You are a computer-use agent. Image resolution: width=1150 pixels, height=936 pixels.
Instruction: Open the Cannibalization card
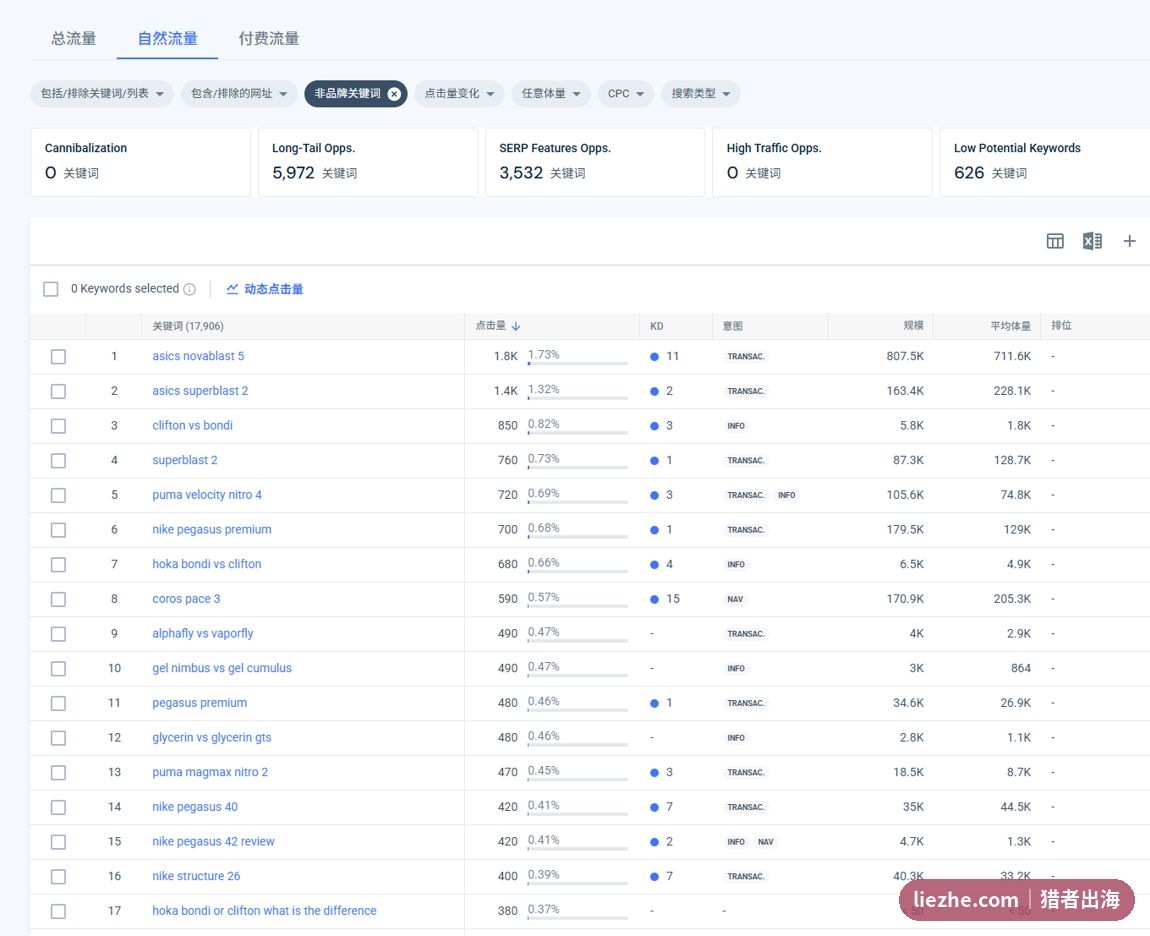click(x=141, y=162)
